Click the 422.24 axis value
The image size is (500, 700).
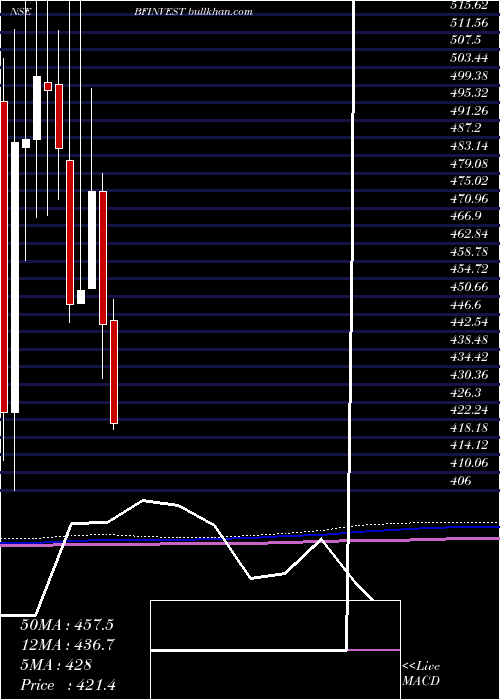point(469,409)
